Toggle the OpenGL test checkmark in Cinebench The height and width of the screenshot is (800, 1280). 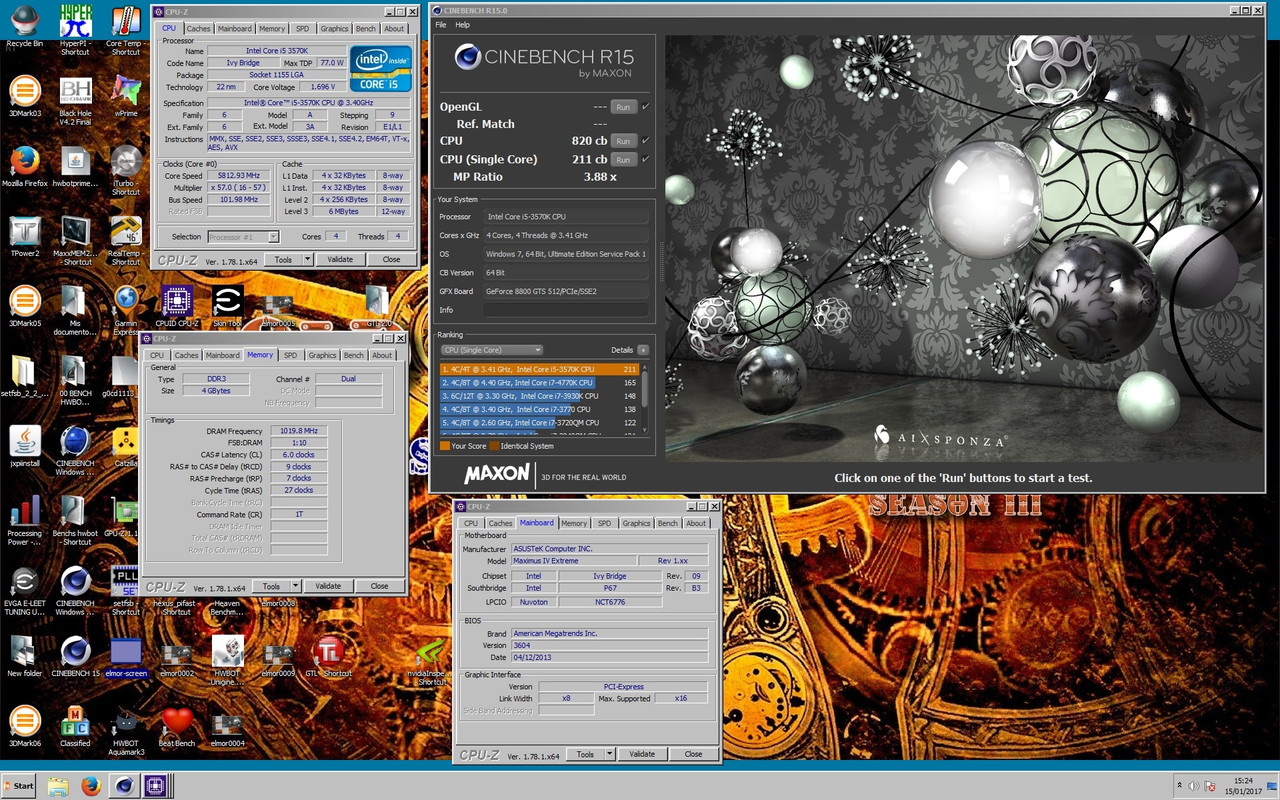point(645,106)
